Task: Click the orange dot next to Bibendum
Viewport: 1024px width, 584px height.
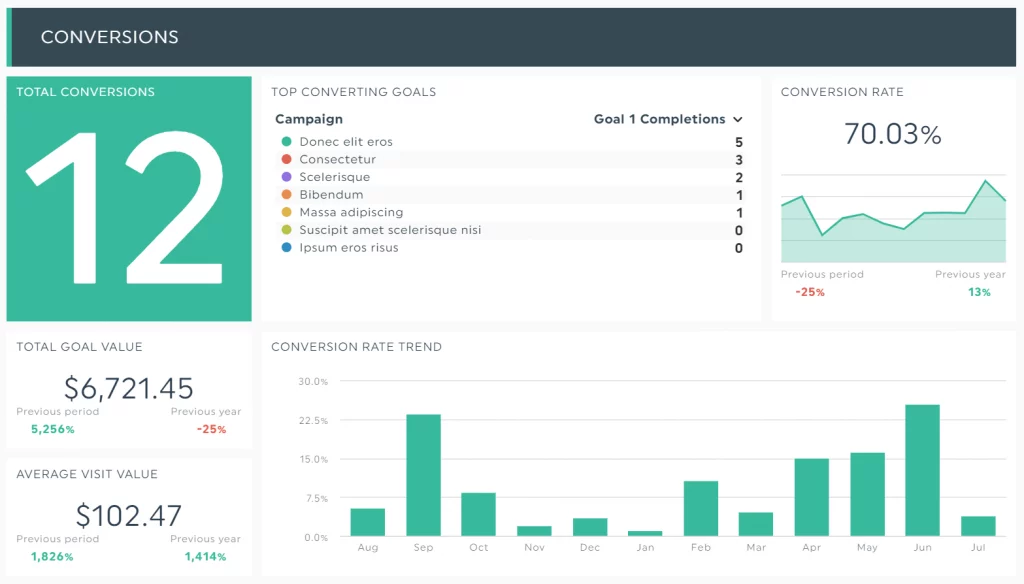Action: click(x=285, y=194)
